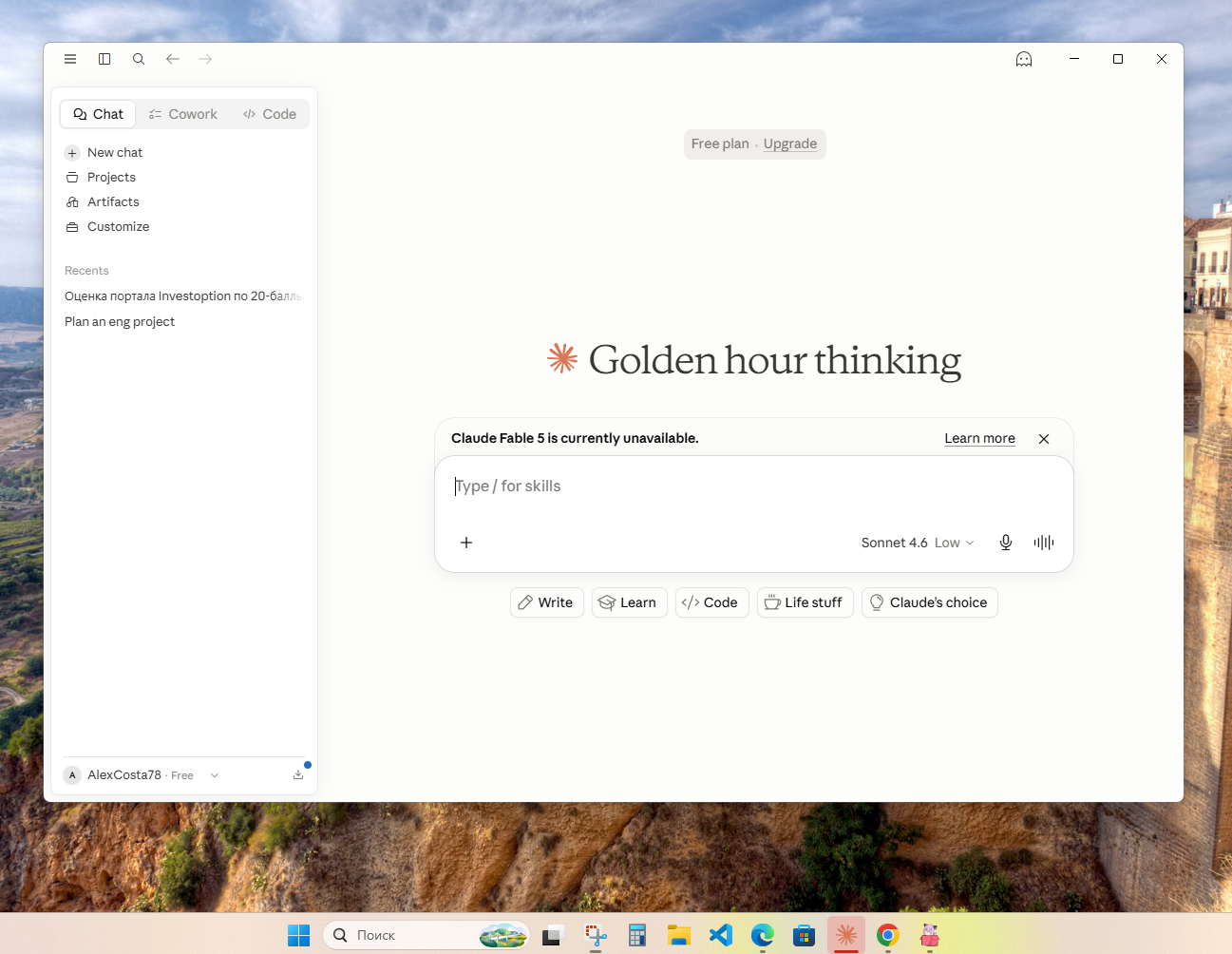The image size is (1232, 954).
Task: Open the 'Plan an eng project' chat
Action: tap(184, 321)
